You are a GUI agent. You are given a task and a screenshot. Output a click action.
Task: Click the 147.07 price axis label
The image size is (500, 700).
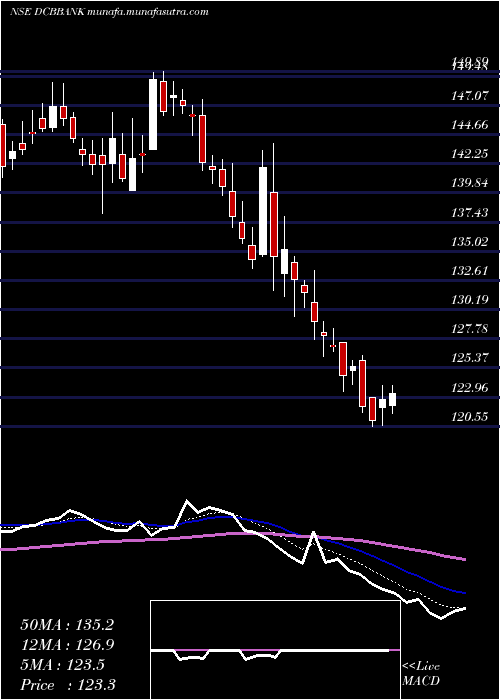[469, 96]
